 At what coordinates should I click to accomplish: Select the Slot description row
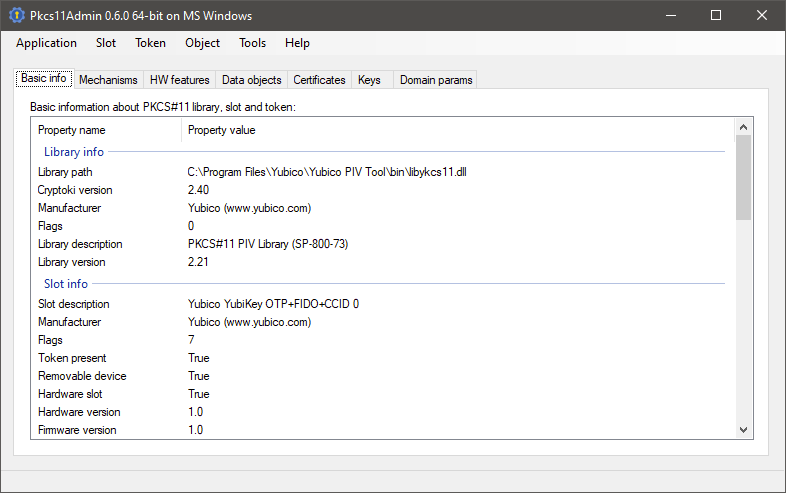pyautogui.click(x=383, y=304)
